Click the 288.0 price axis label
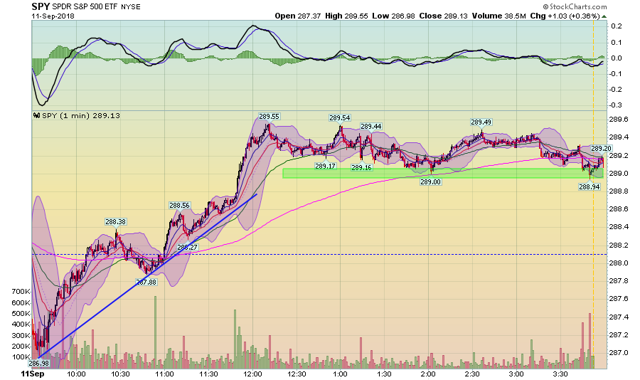Viewport: 640px width, 380px height. [618, 263]
